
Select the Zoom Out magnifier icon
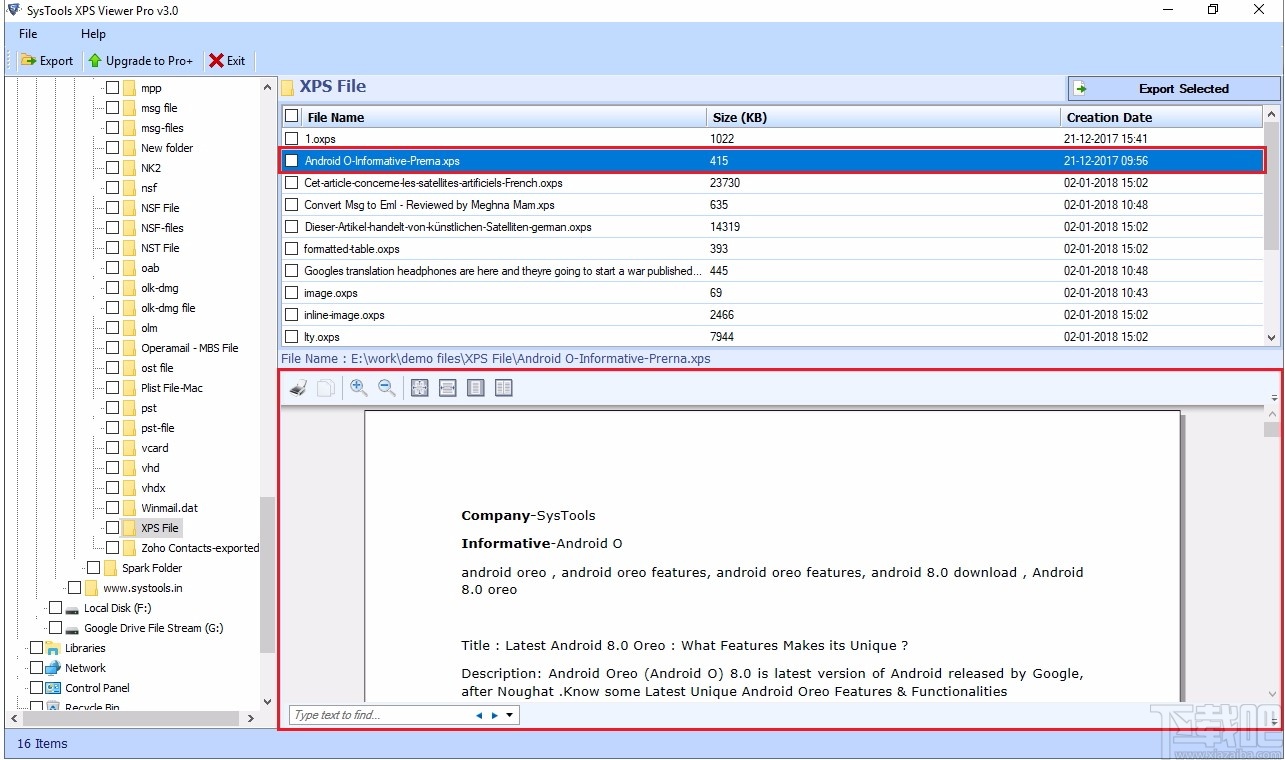tap(387, 387)
